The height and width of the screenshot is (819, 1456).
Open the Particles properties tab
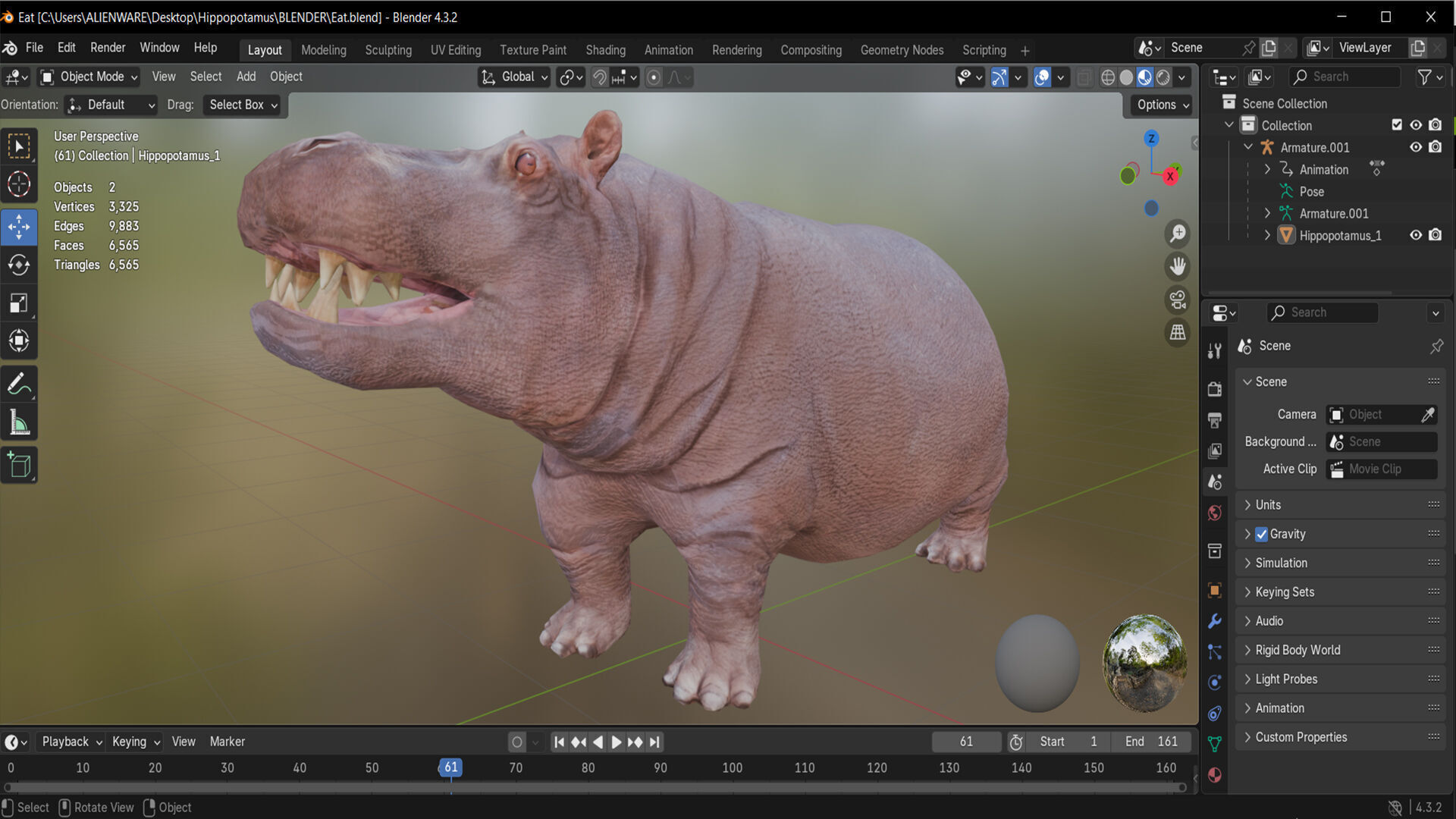tap(1215, 652)
